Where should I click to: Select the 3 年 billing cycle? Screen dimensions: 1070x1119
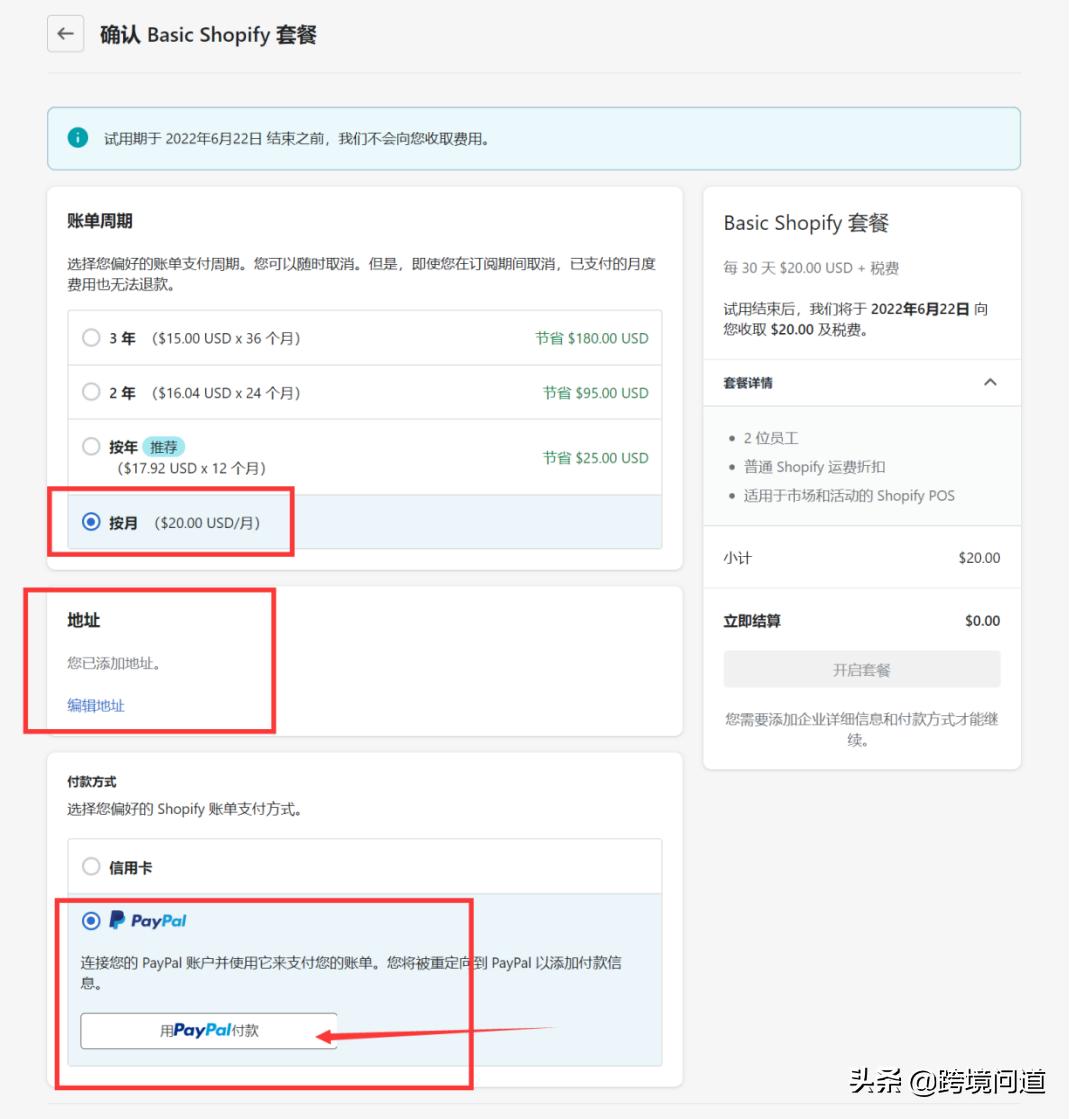(91, 338)
